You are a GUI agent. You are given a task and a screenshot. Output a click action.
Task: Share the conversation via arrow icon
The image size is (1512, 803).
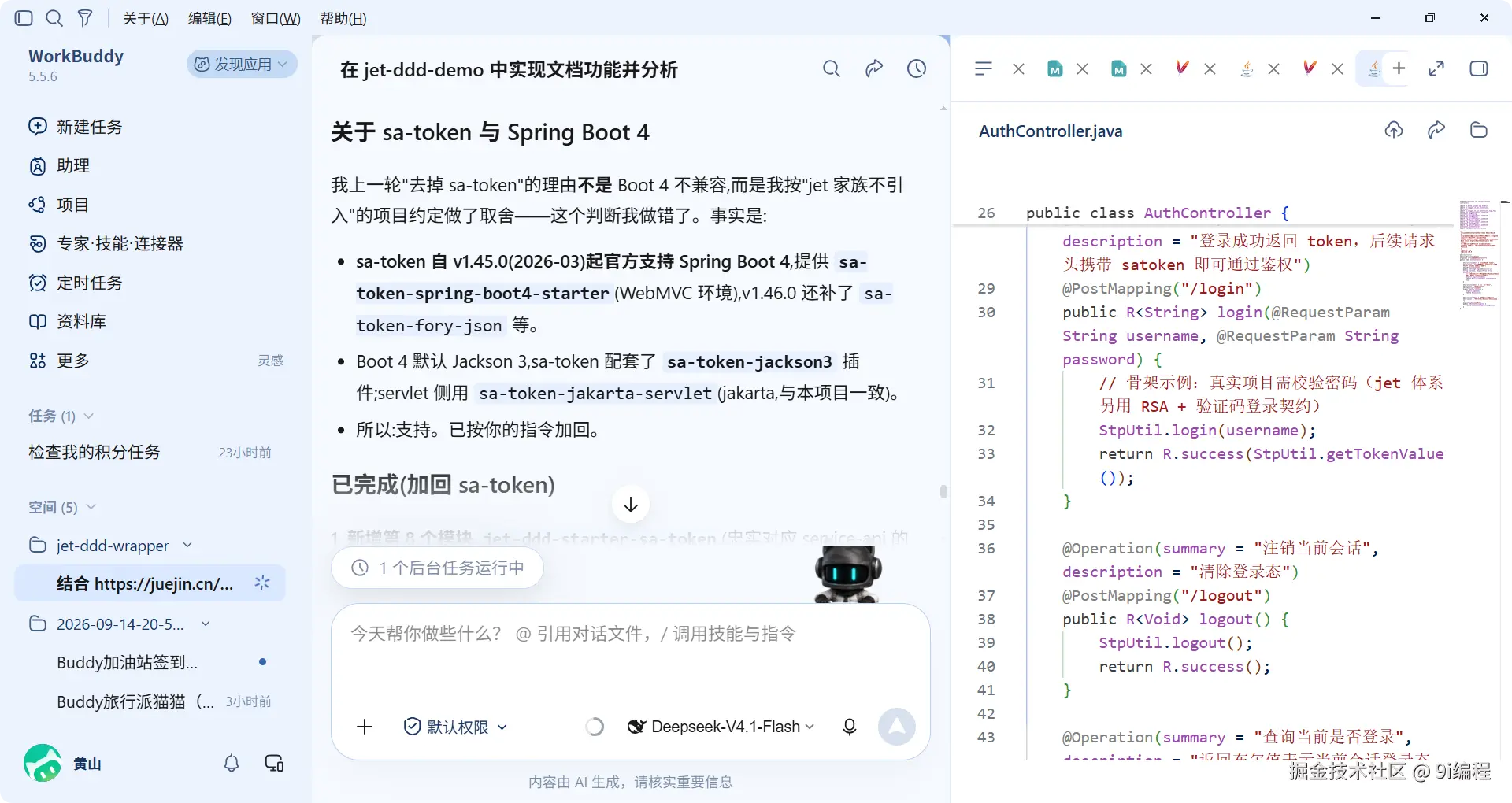click(x=874, y=68)
